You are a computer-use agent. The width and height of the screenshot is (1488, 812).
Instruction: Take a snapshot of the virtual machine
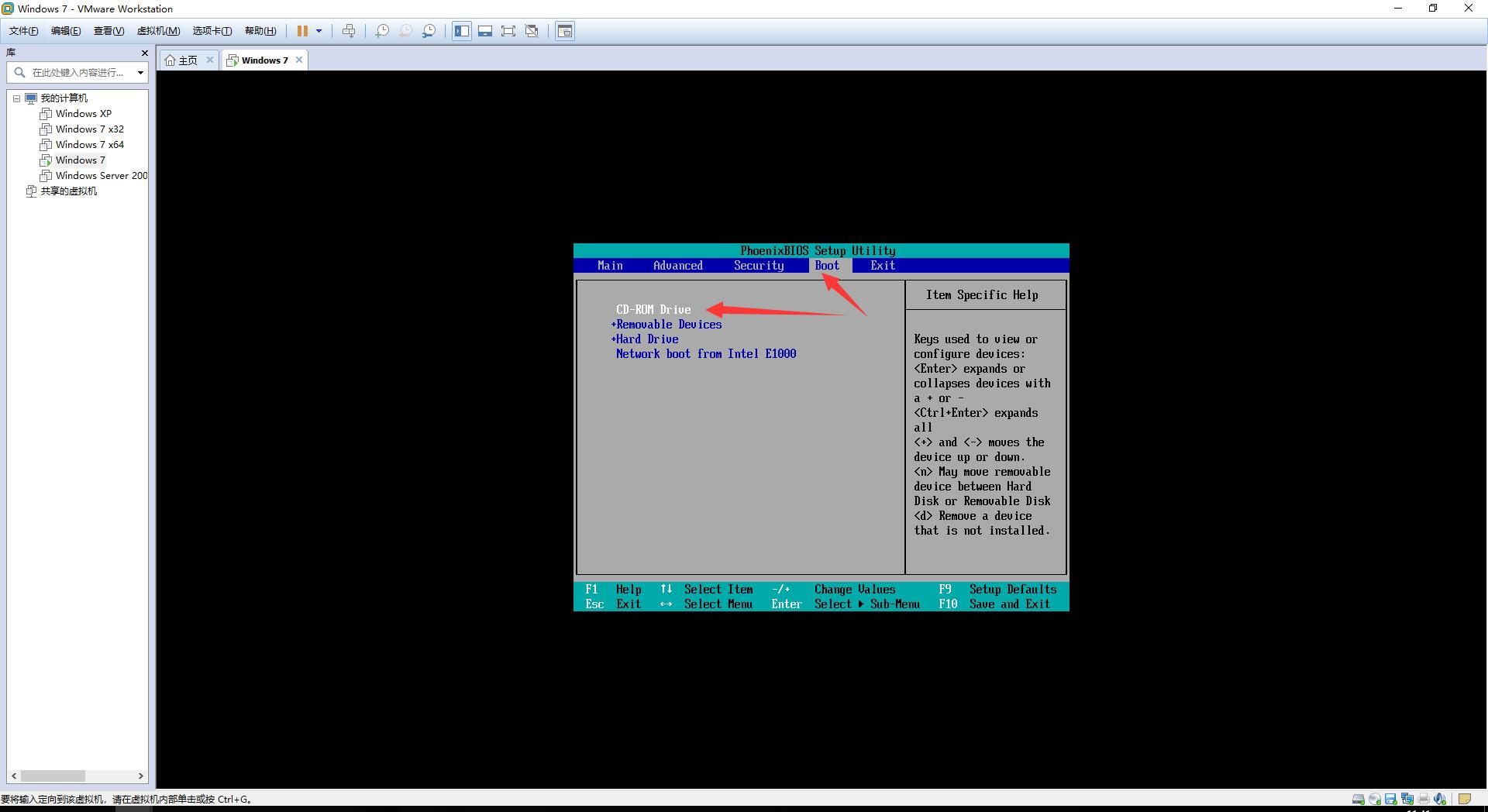click(381, 31)
